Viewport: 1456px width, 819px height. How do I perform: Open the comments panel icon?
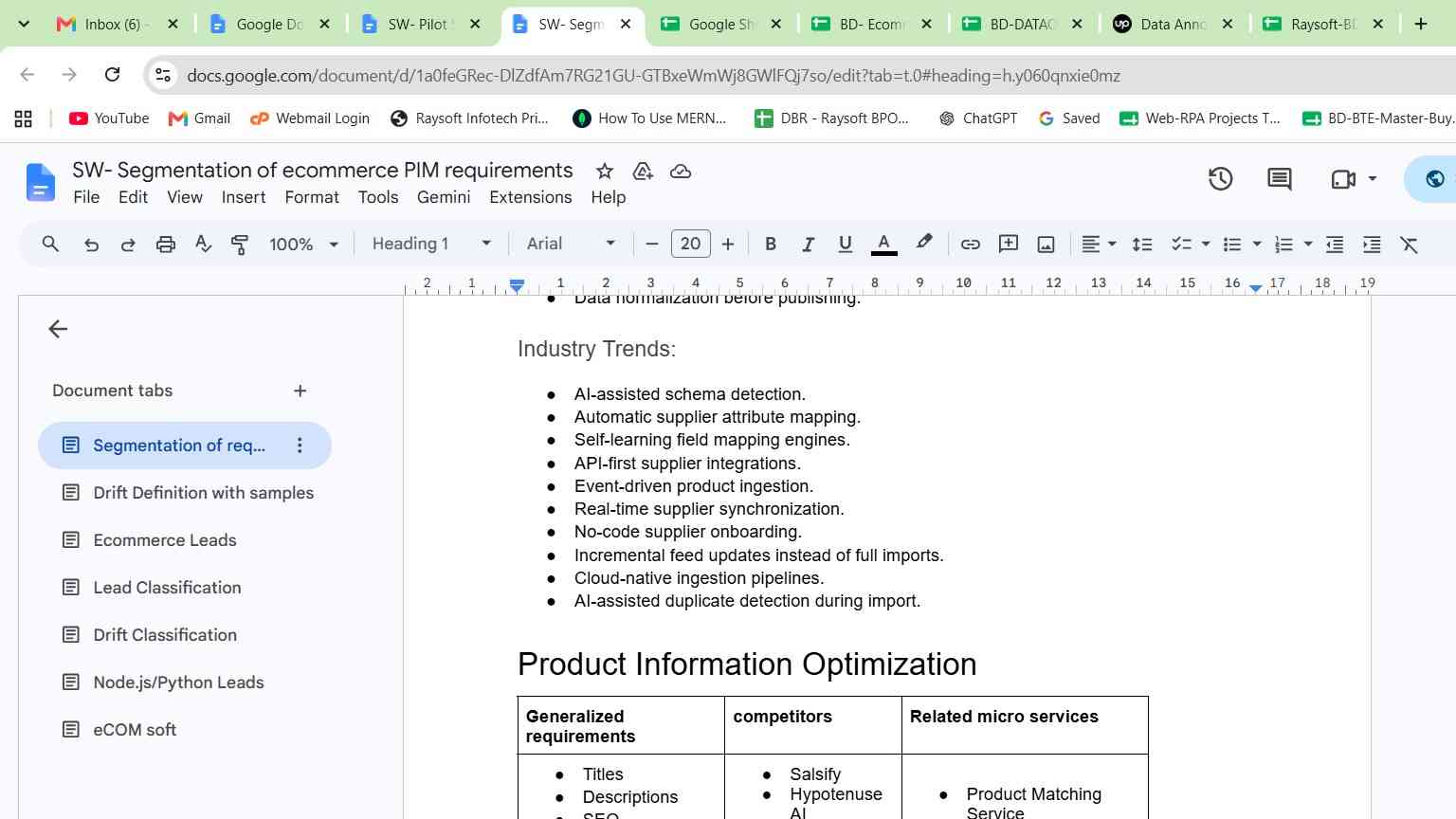click(x=1279, y=178)
